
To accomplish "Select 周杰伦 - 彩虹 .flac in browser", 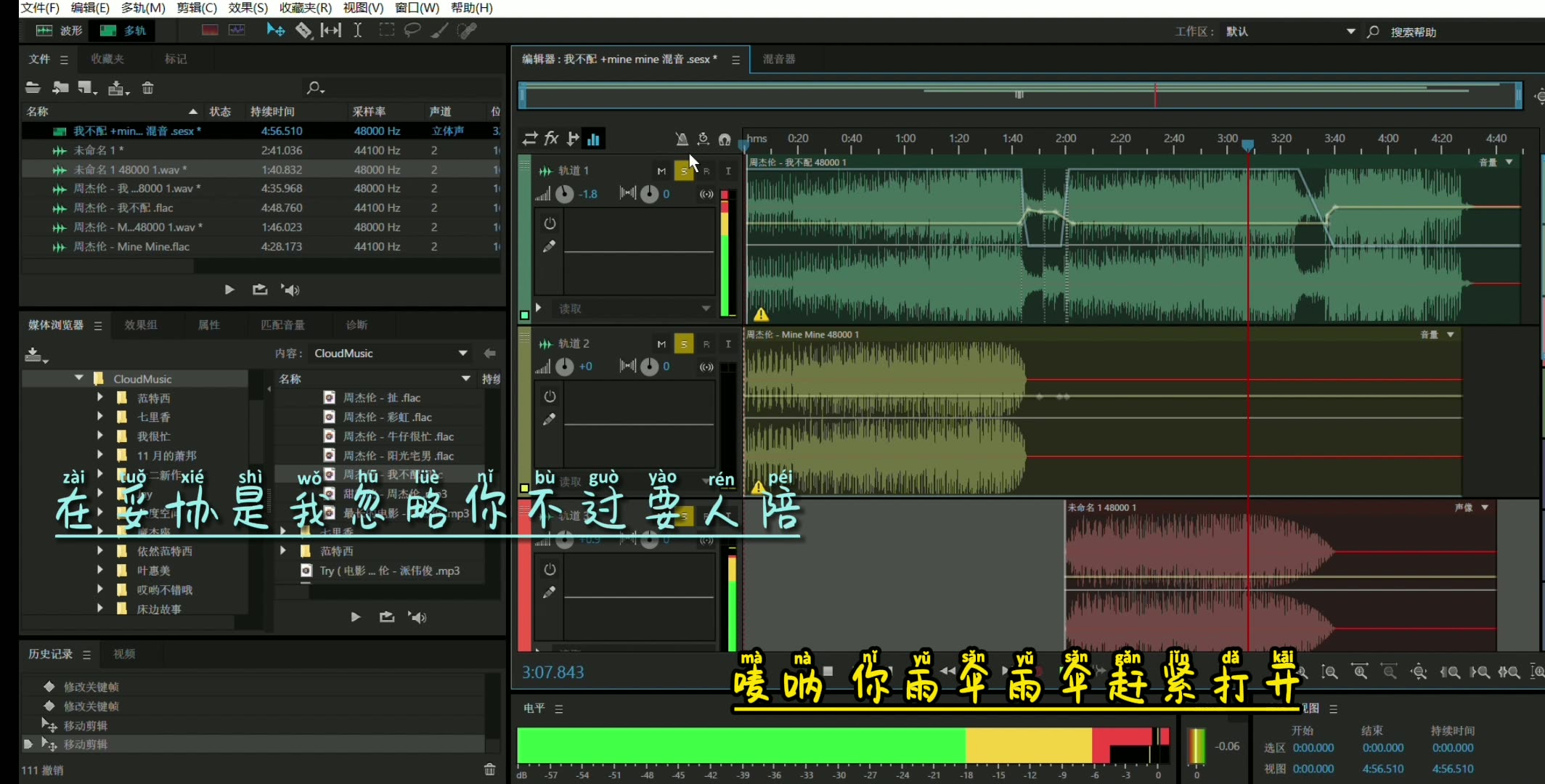I will click(387, 417).
